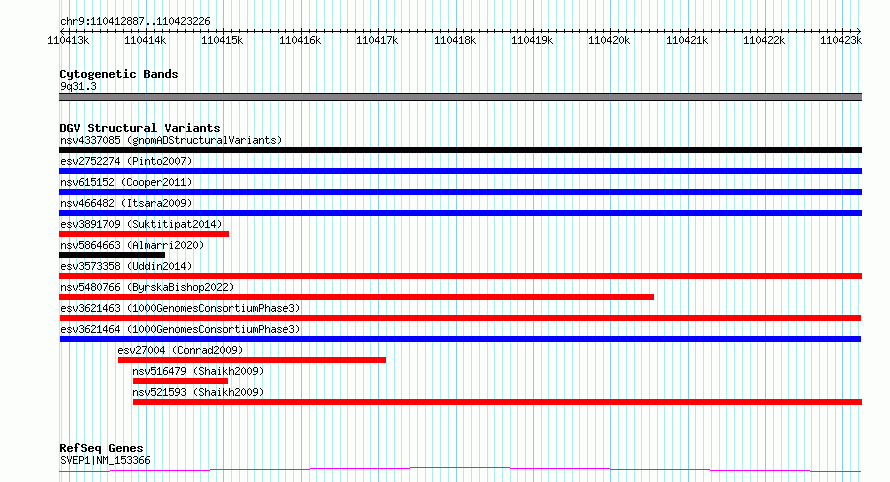Open esv3573358 (Uddin2014) label
Image resolution: width=890 pixels, height=482 pixels.
126,266
